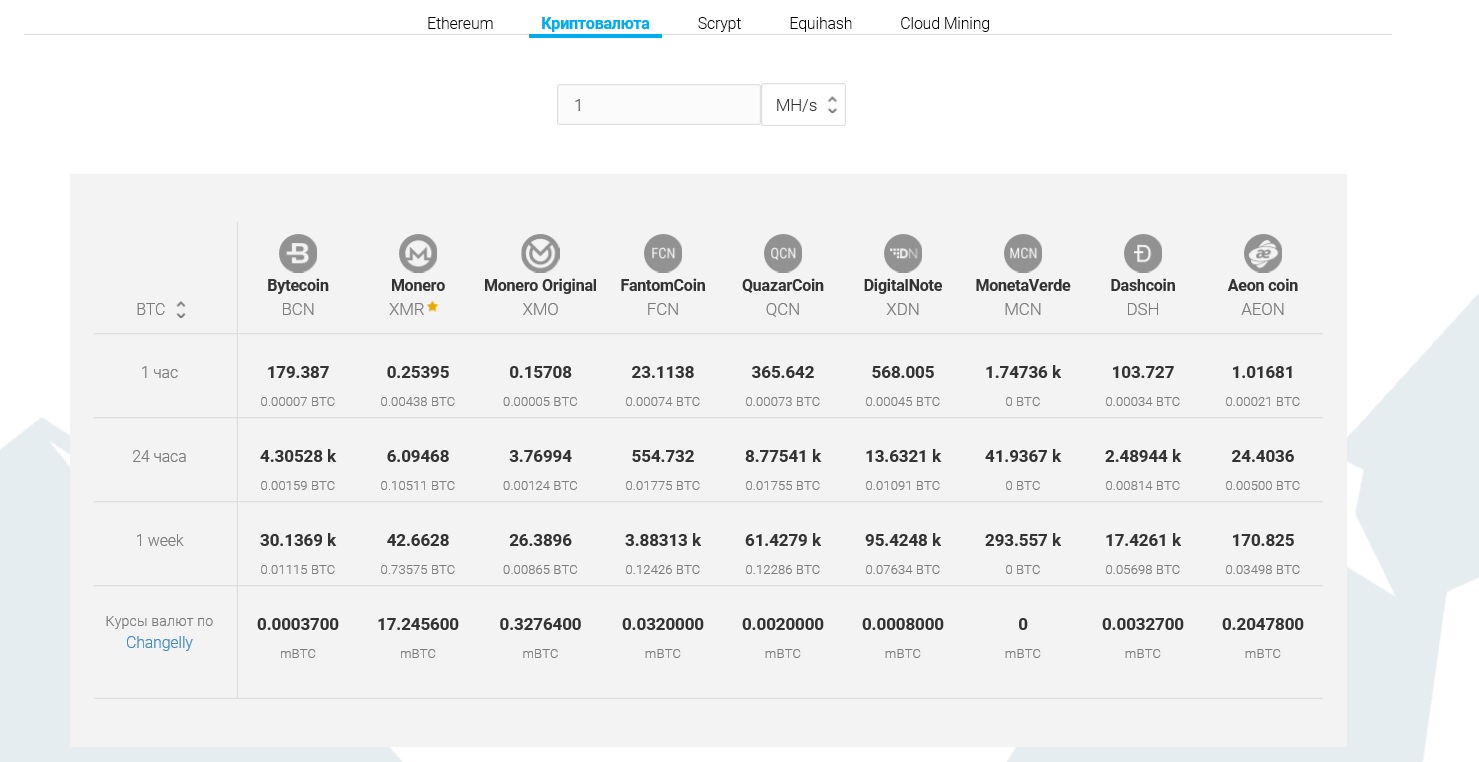Click the Bytecoin column heading

click(298, 285)
